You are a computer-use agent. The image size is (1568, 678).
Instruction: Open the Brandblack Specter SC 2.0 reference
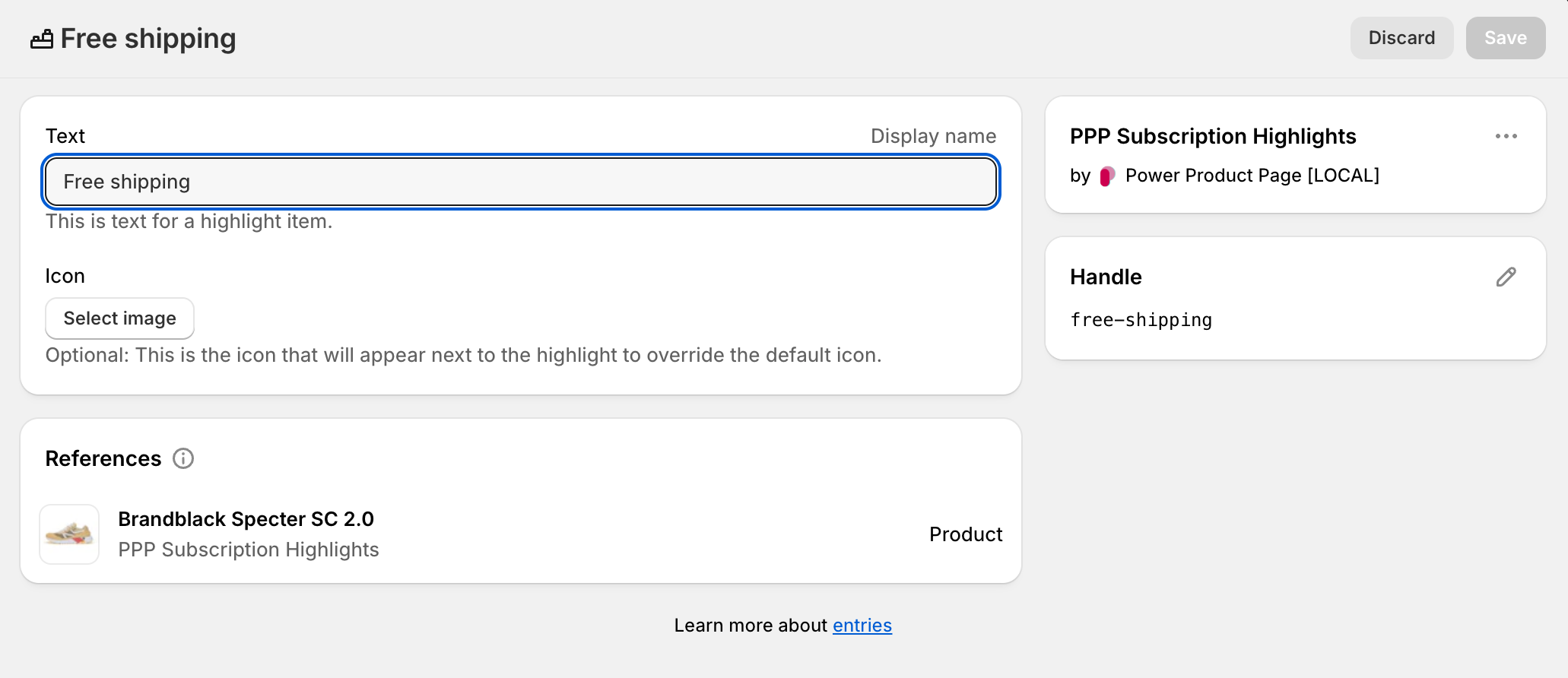pos(246,519)
